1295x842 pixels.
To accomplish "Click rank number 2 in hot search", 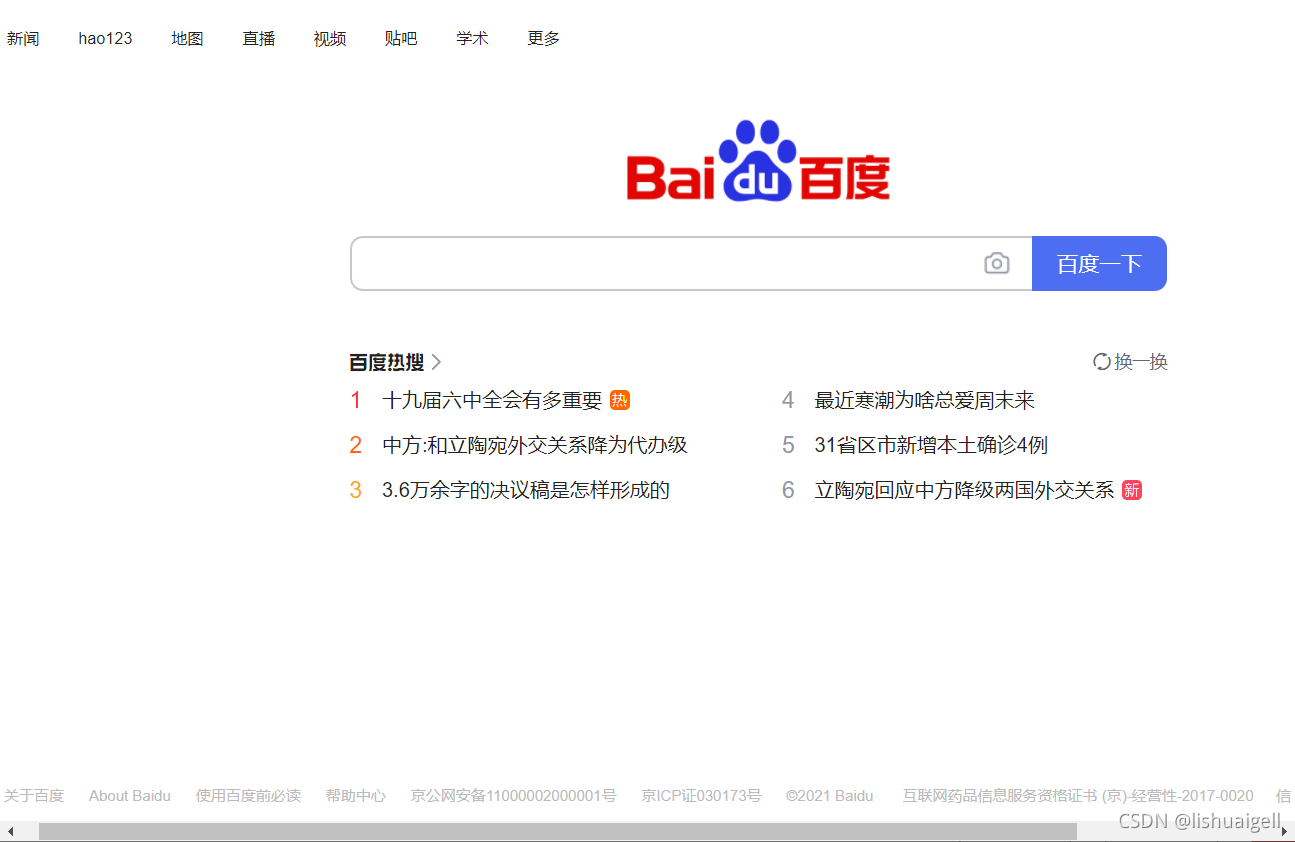I will tap(356, 445).
